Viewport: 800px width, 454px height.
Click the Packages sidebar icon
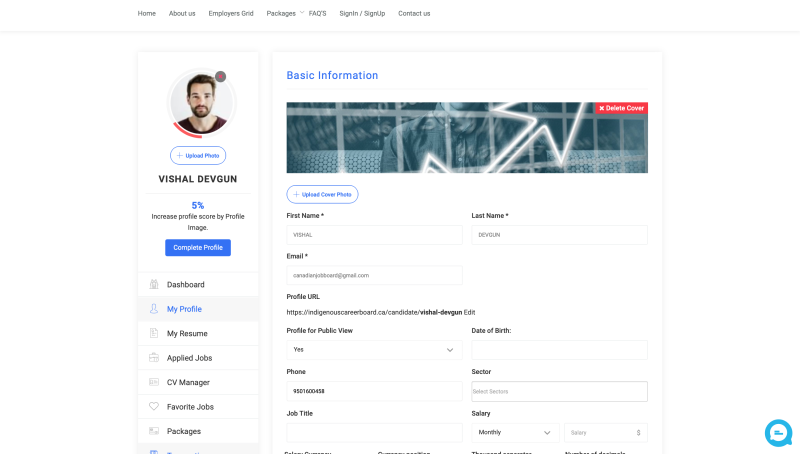click(x=154, y=431)
